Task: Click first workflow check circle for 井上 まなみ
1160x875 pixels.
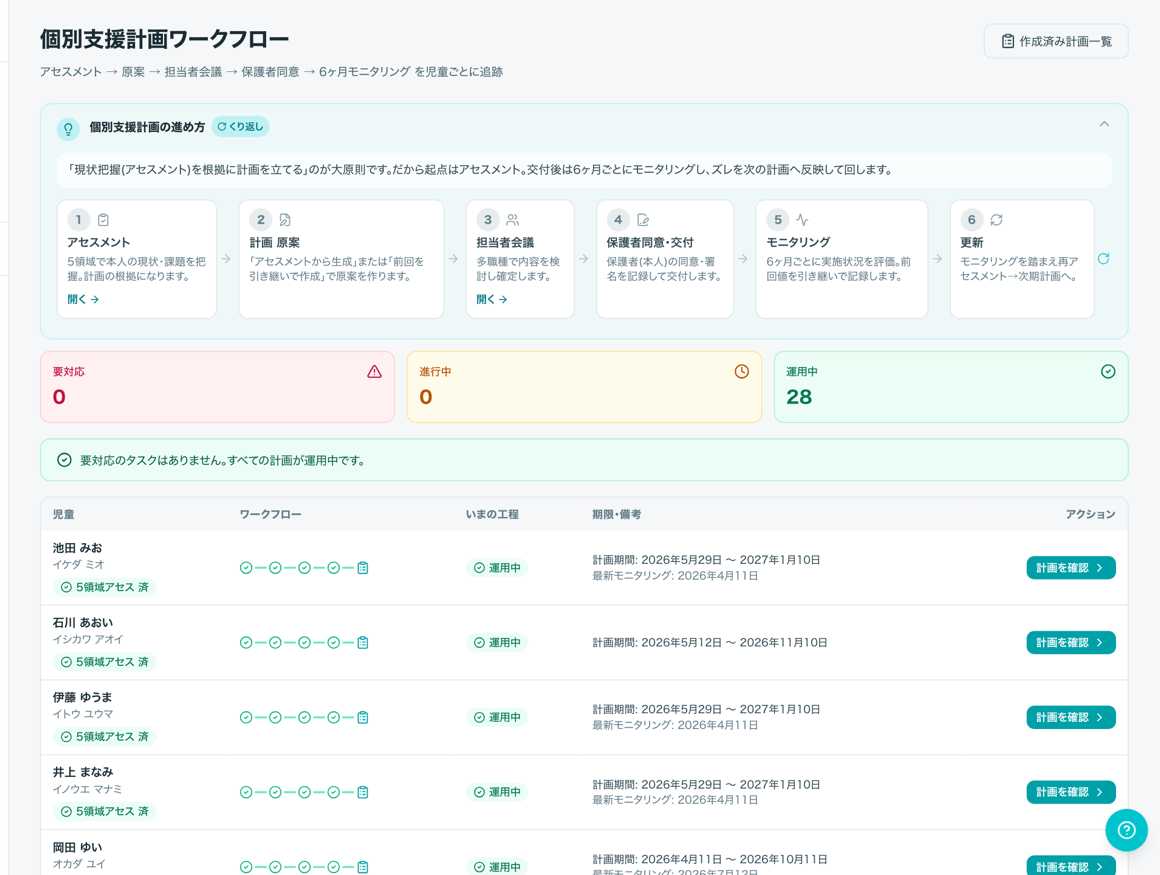Action: 246,792
